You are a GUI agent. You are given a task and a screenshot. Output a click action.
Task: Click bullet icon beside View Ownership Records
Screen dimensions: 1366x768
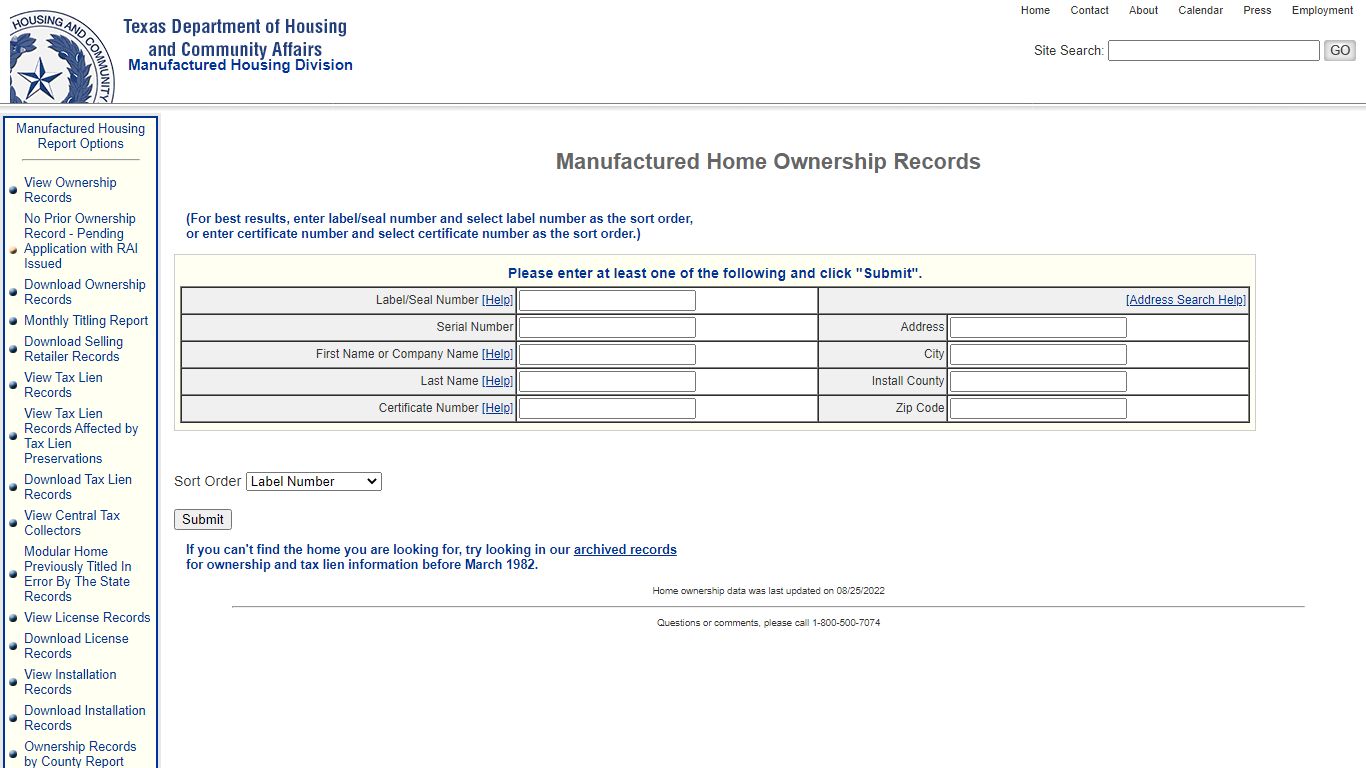(13, 190)
